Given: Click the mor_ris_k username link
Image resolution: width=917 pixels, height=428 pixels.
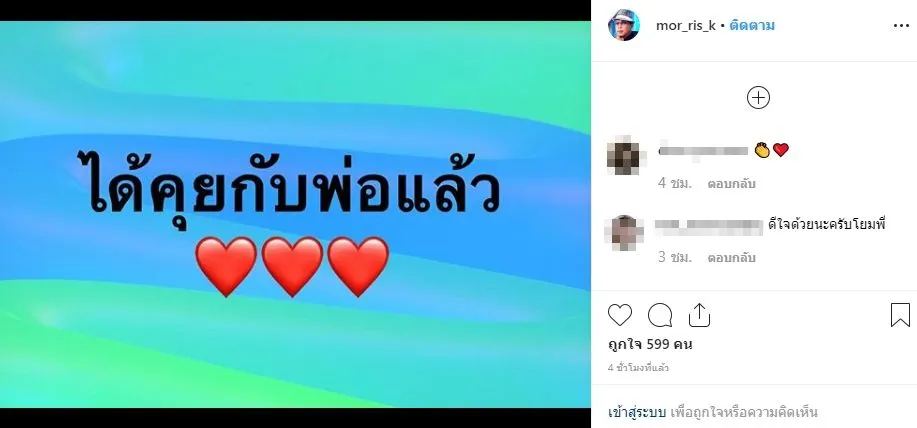Looking at the screenshot, I should (x=685, y=26).
